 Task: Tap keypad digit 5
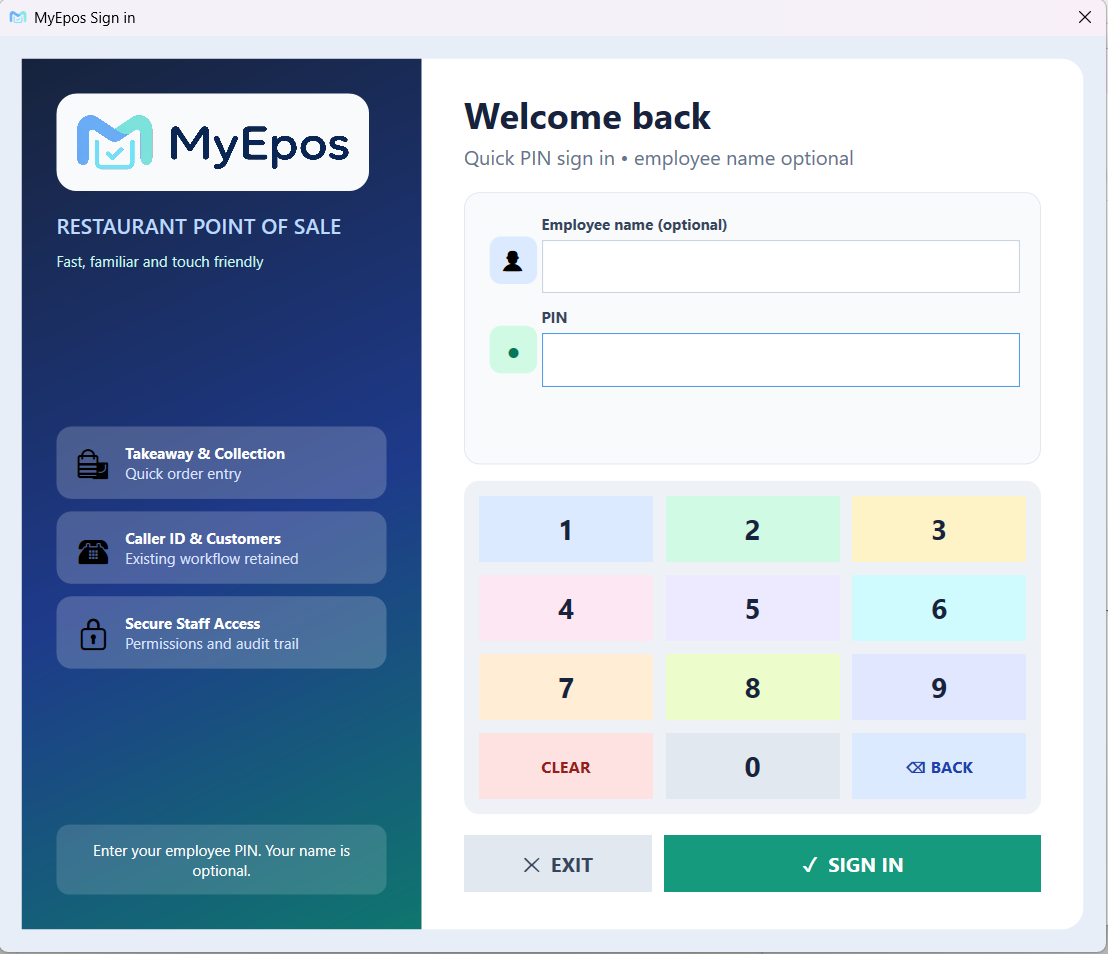point(753,608)
